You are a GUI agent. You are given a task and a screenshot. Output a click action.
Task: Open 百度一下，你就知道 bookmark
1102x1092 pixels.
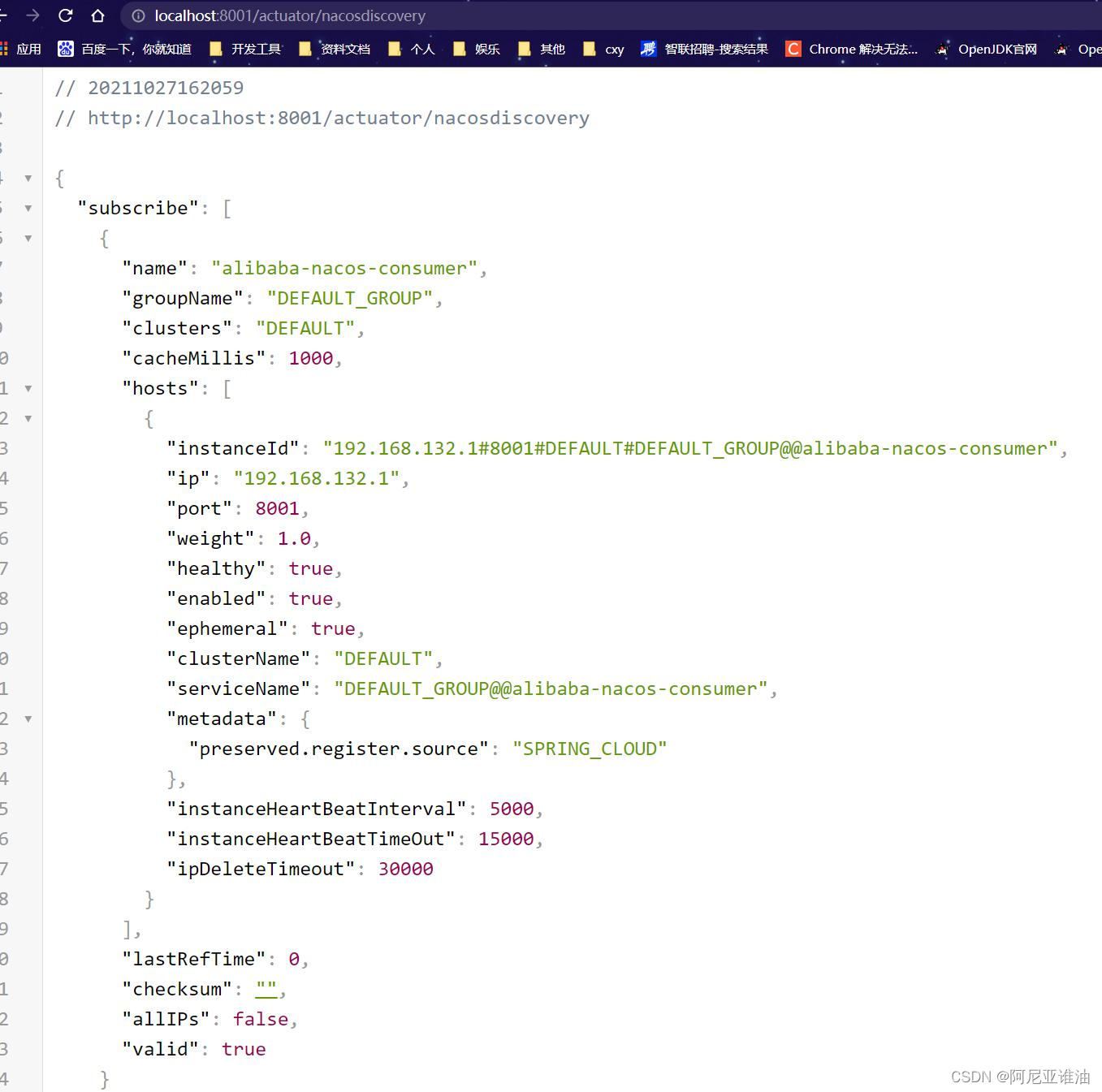point(124,50)
